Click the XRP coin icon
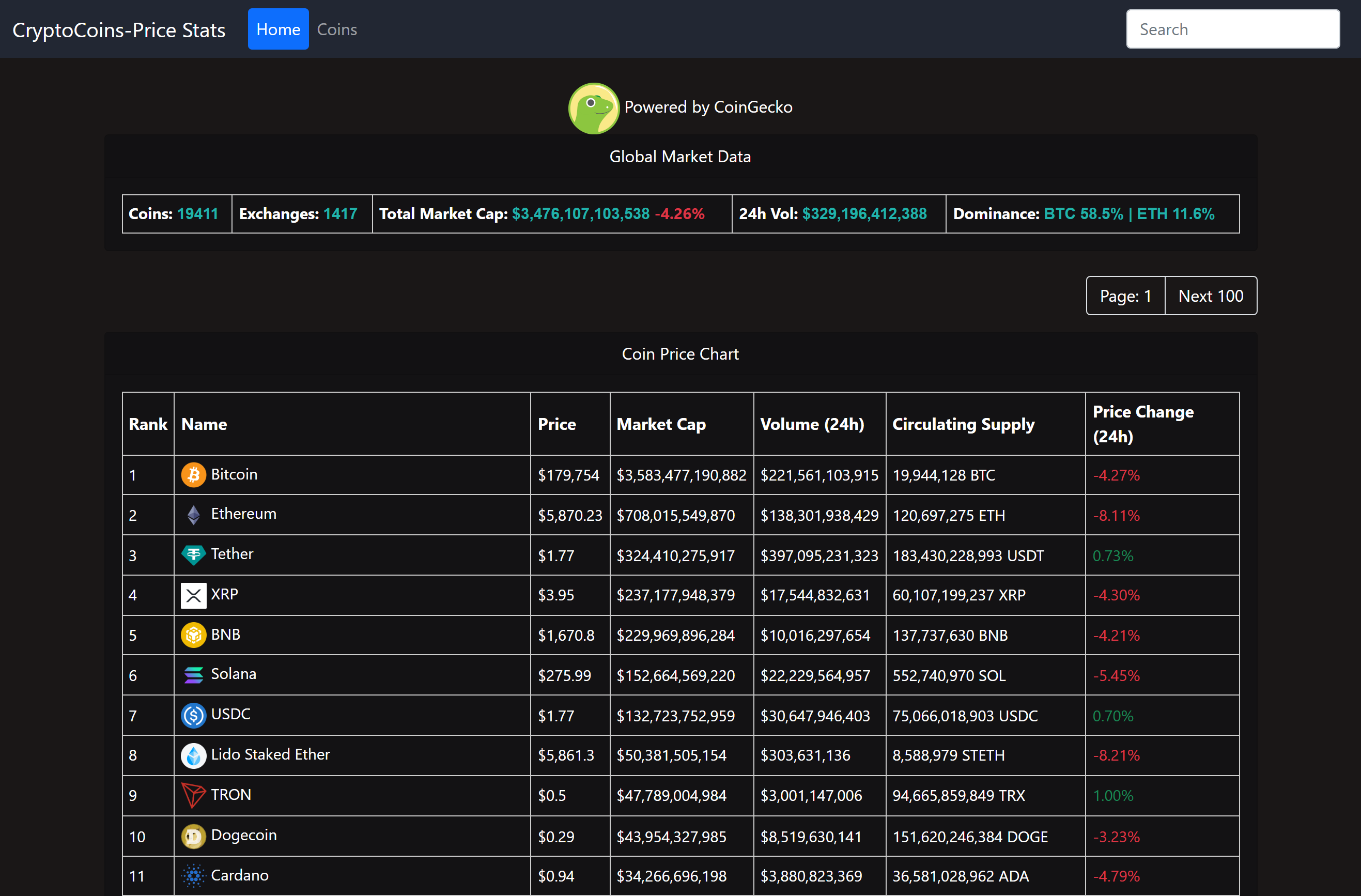Image resolution: width=1361 pixels, height=896 pixels. 193,595
